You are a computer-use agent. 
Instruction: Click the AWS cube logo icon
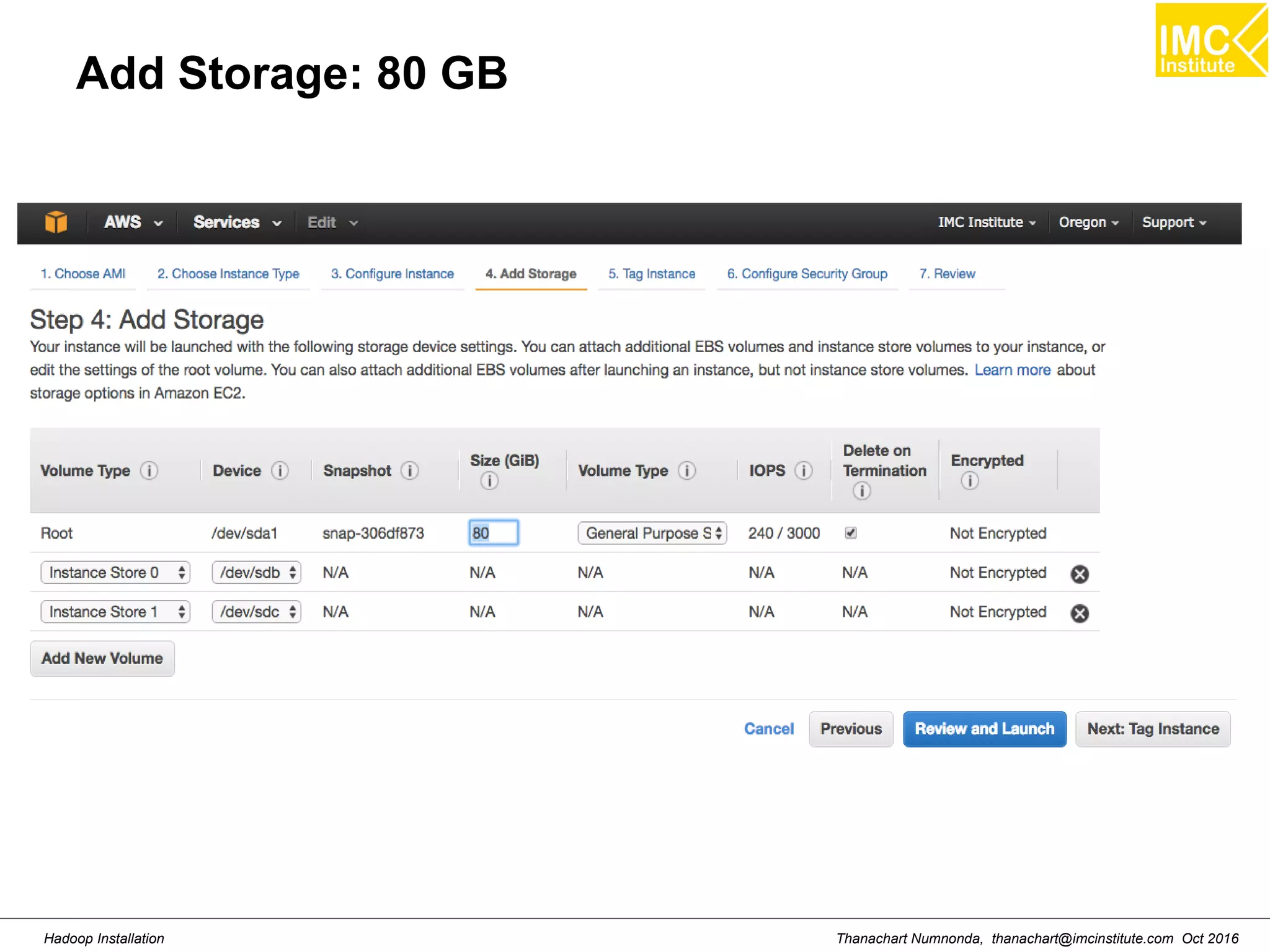pos(56,222)
